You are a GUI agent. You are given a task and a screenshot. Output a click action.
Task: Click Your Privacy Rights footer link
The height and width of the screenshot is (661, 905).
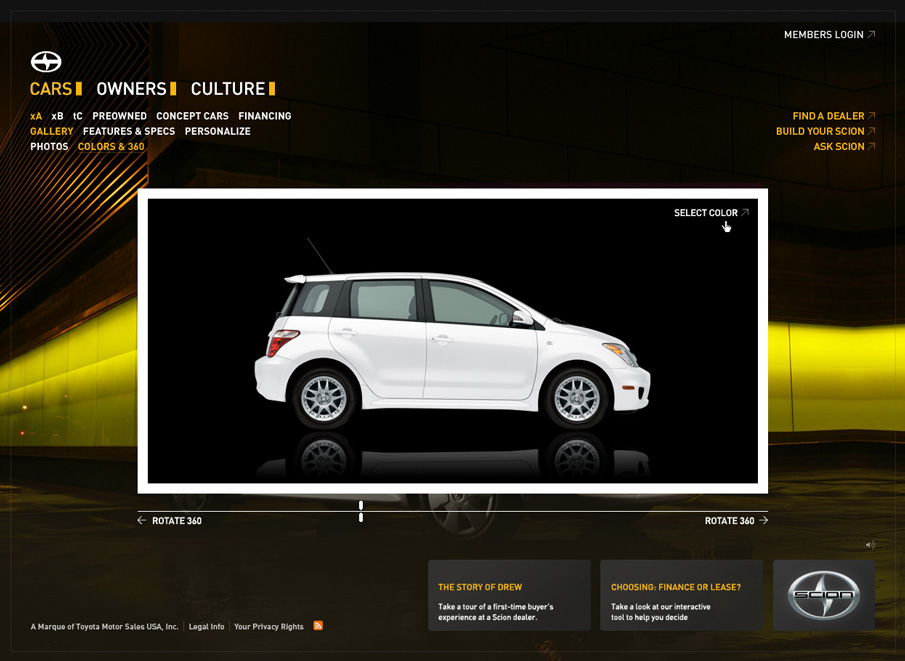tap(268, 626)
